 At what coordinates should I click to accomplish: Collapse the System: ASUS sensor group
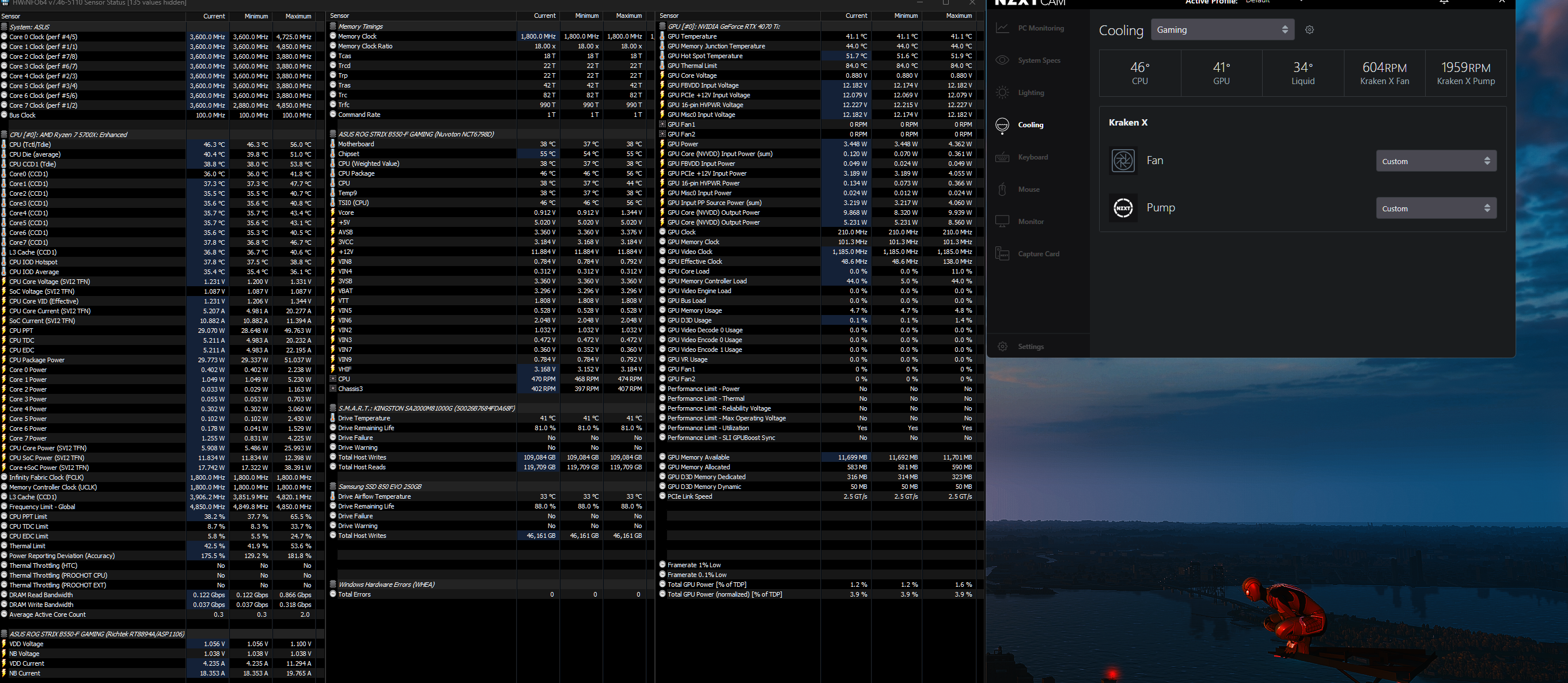click(4, 27)
